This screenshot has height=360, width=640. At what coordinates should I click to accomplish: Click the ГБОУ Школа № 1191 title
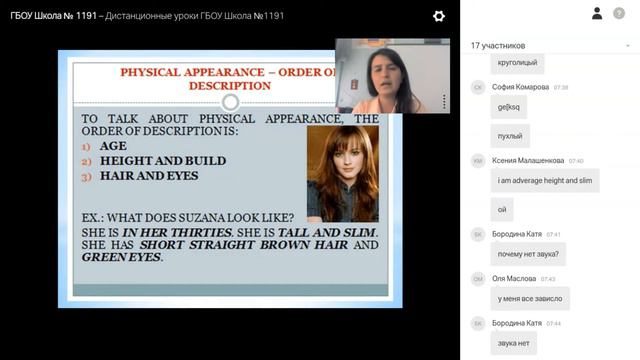(53, 16)
